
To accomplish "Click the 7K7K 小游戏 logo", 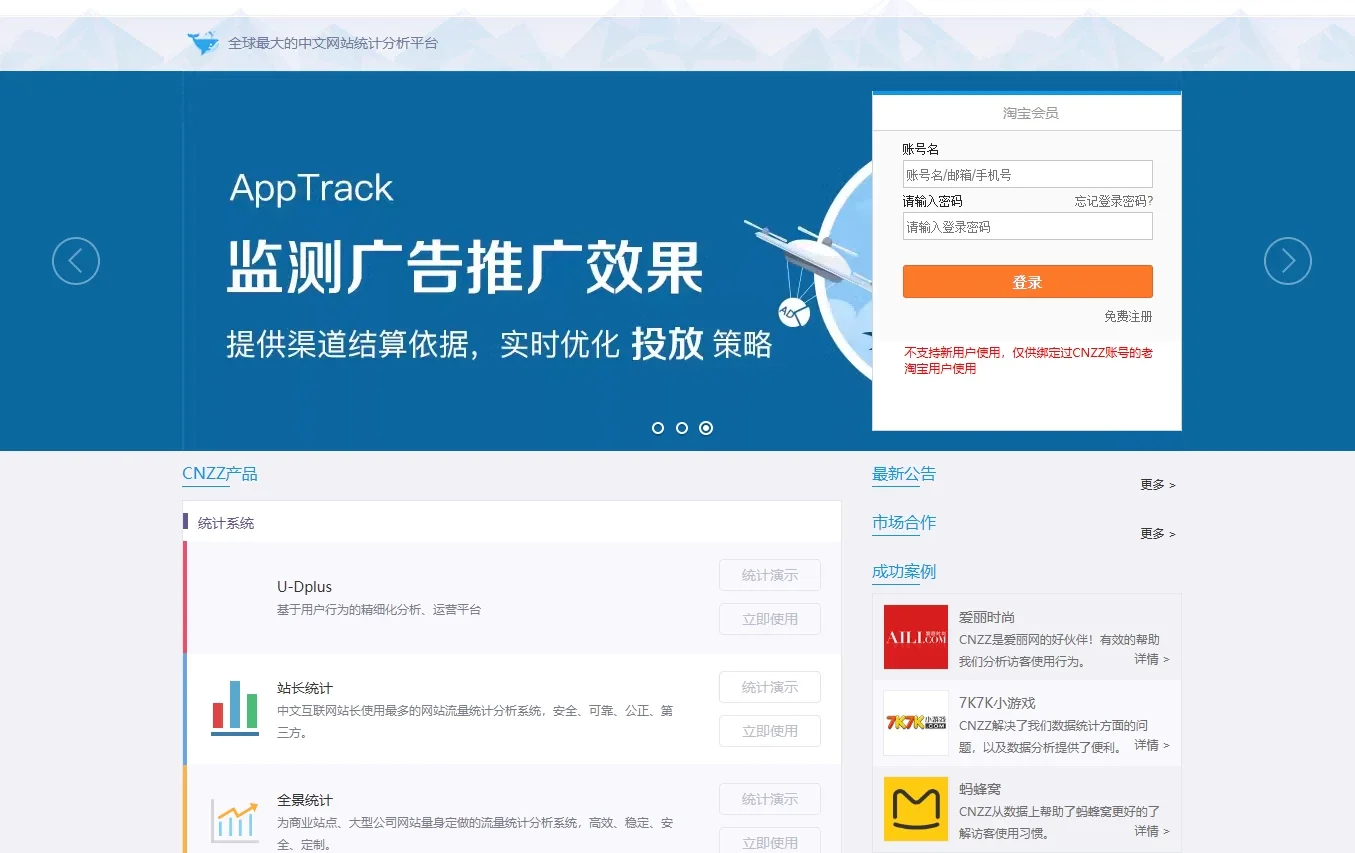I will pyautogui.click(x=914, y=722).
